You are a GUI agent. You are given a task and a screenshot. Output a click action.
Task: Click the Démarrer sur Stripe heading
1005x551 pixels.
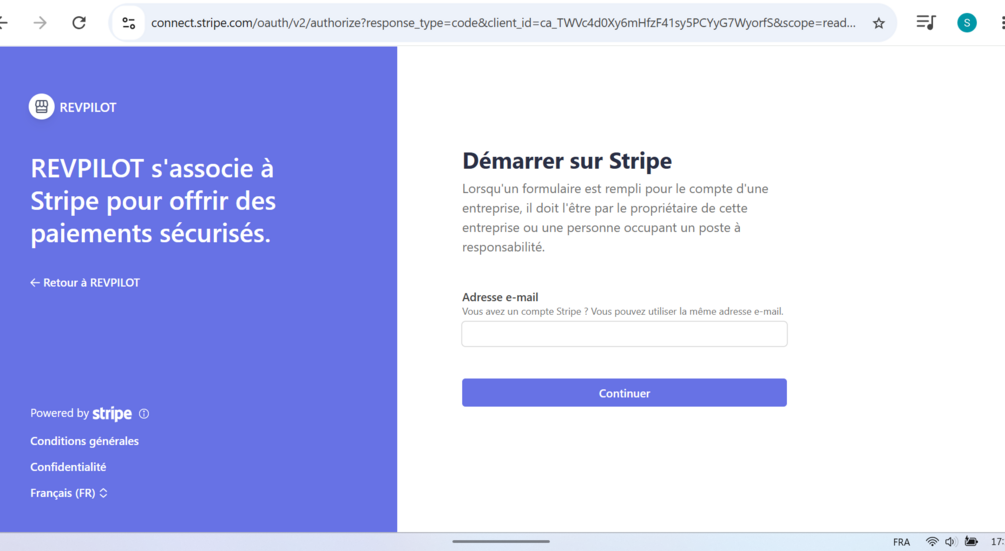tap(567, 161)
